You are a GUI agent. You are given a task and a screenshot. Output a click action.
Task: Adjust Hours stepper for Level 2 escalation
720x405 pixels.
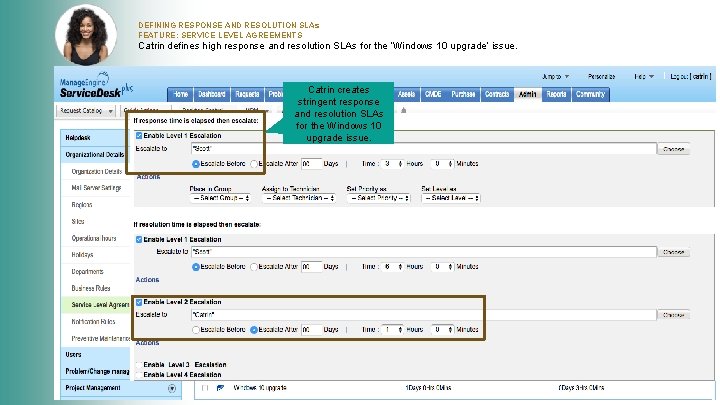(392, 330)
